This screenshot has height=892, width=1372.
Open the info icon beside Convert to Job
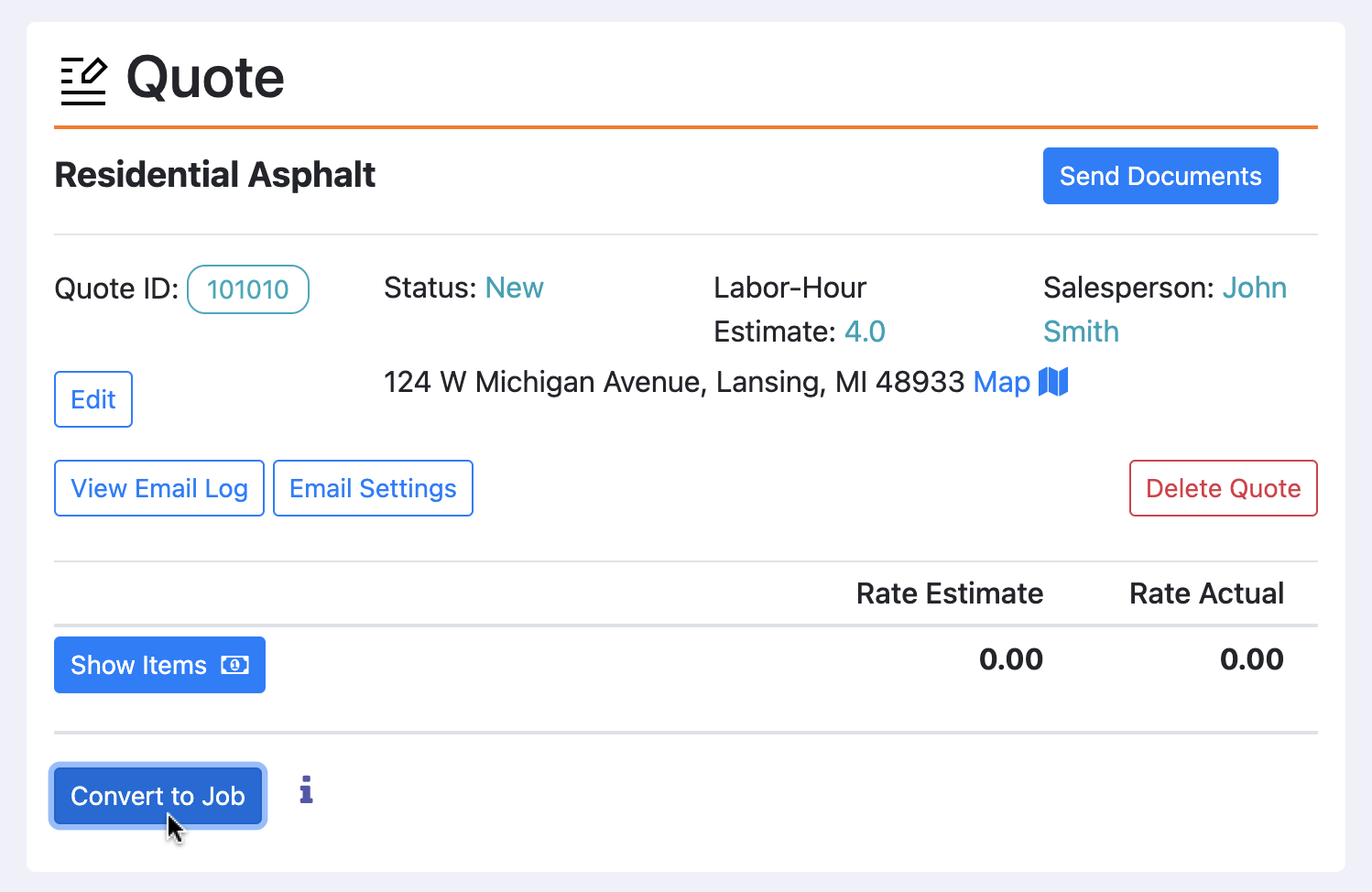(x=306, y=789)
